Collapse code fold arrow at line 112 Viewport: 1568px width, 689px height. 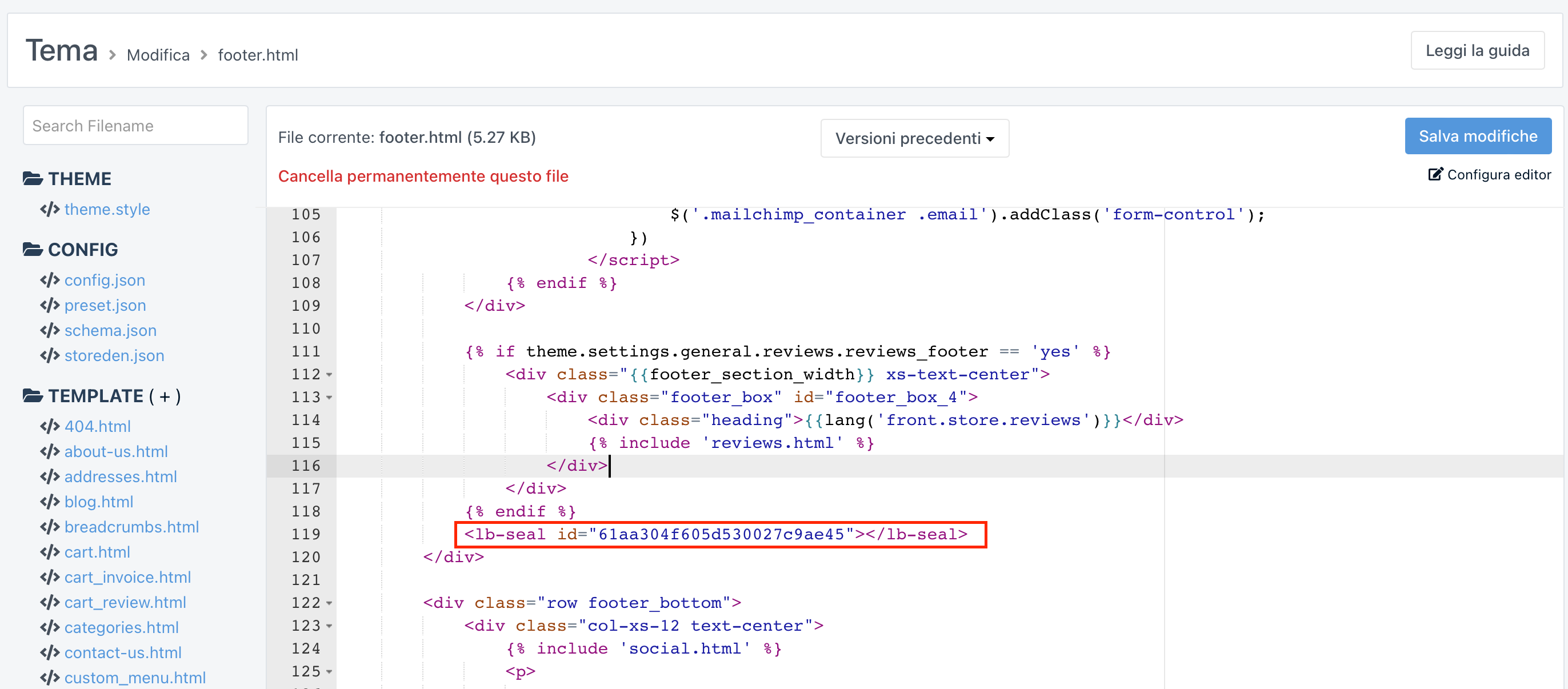[x=329, y=374]
